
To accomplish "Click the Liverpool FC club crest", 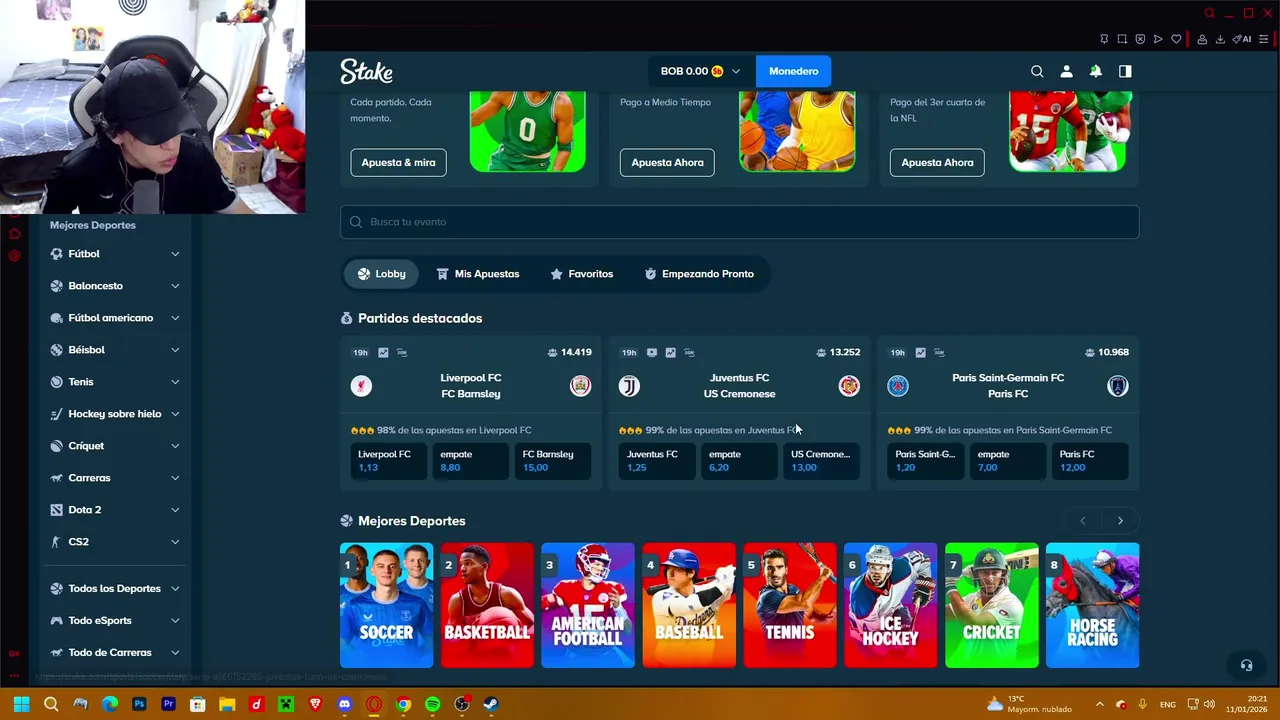I will click(361, 386).
